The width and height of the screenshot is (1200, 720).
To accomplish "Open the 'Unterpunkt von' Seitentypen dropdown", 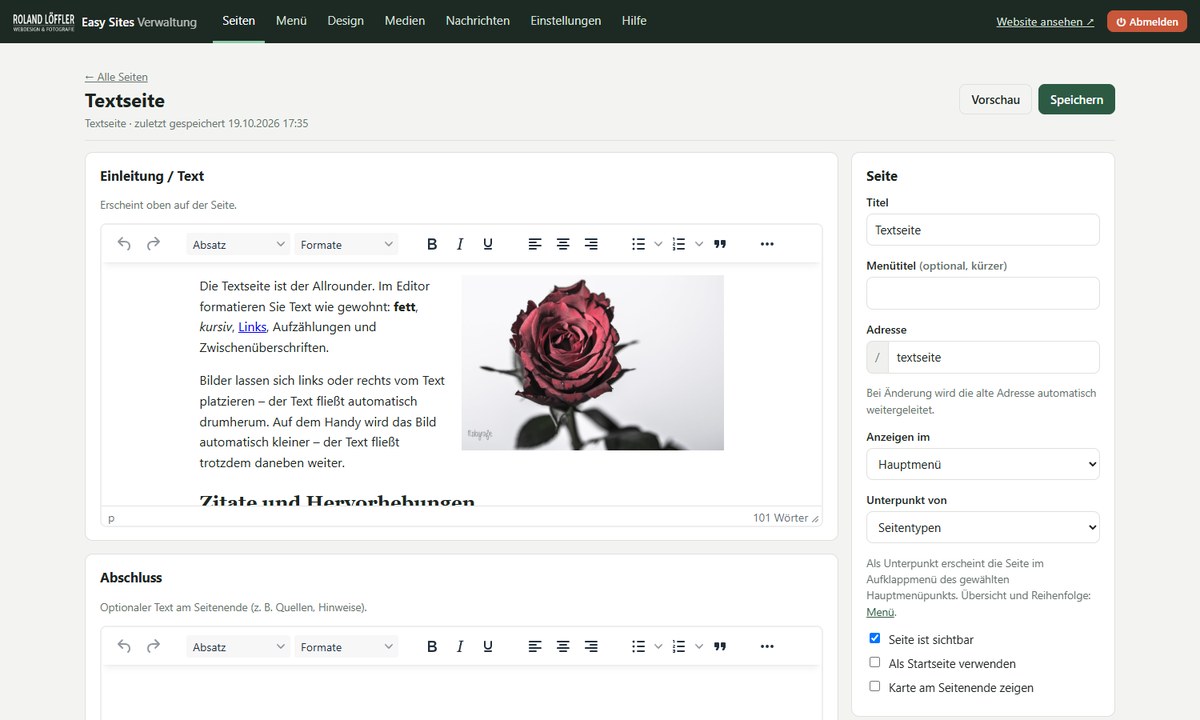I will [983, 527].
